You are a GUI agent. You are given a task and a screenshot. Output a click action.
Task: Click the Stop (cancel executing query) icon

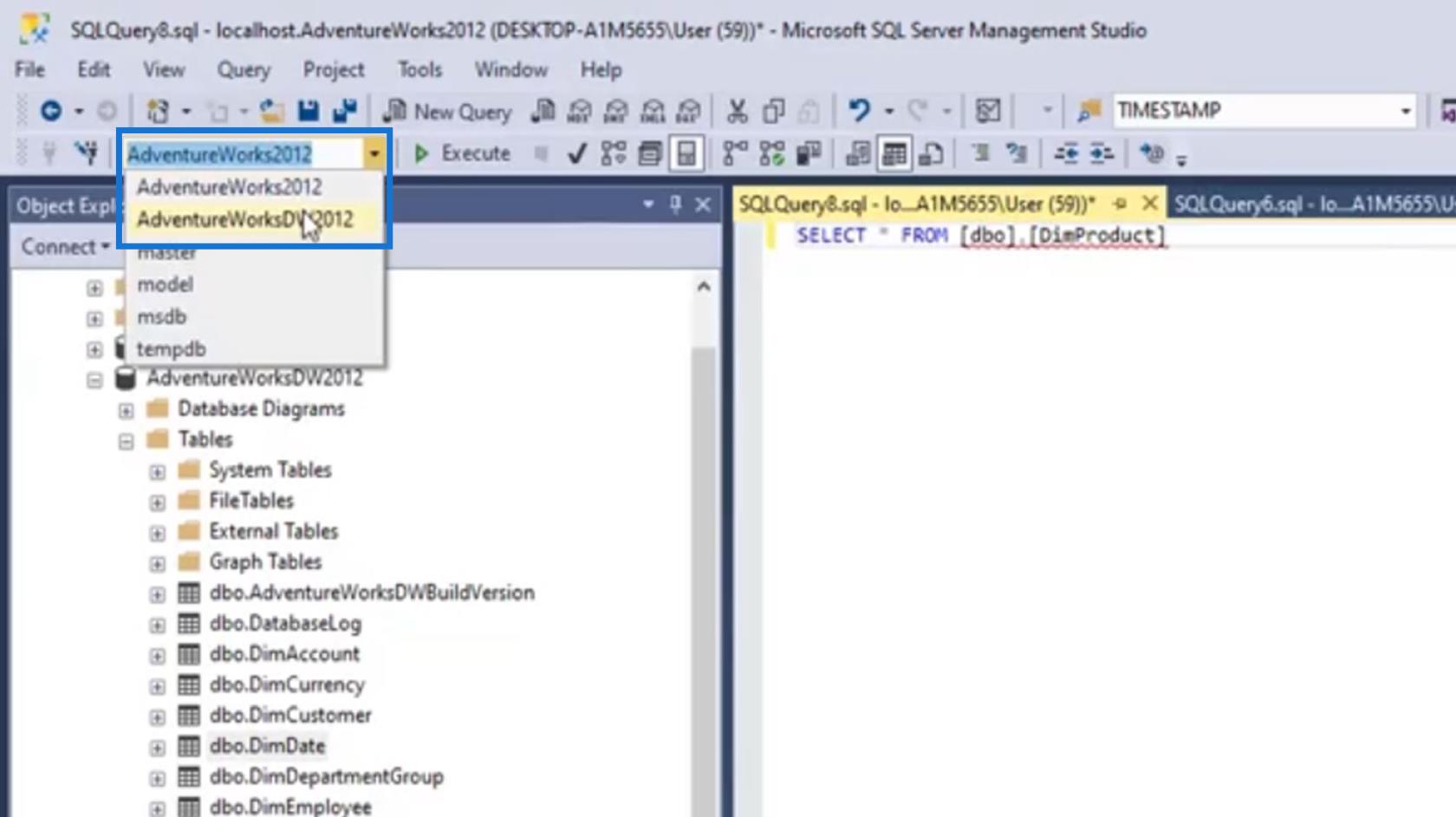541,154
